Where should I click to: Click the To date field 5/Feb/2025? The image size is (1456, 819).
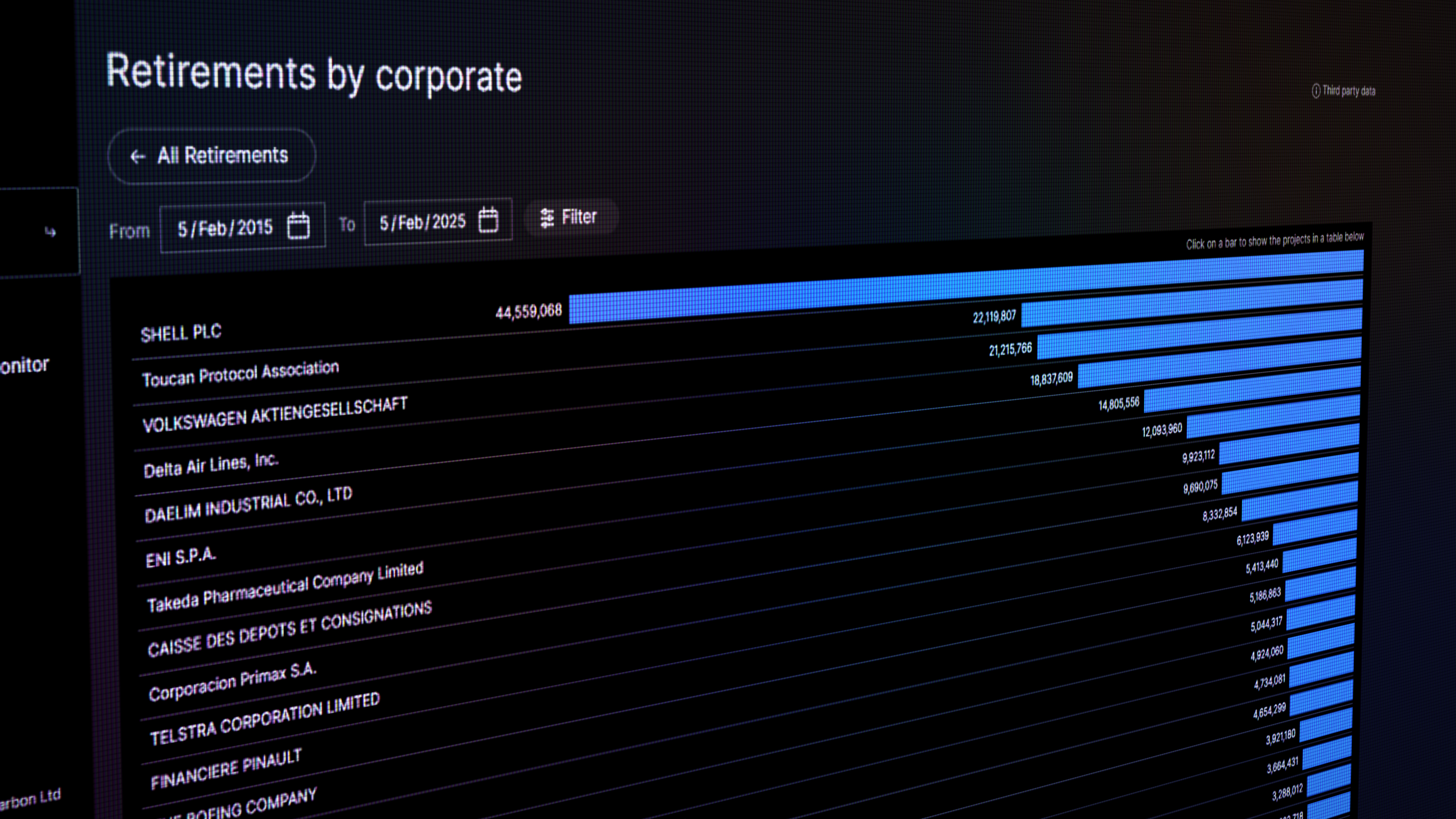click(x=422, y=222)
